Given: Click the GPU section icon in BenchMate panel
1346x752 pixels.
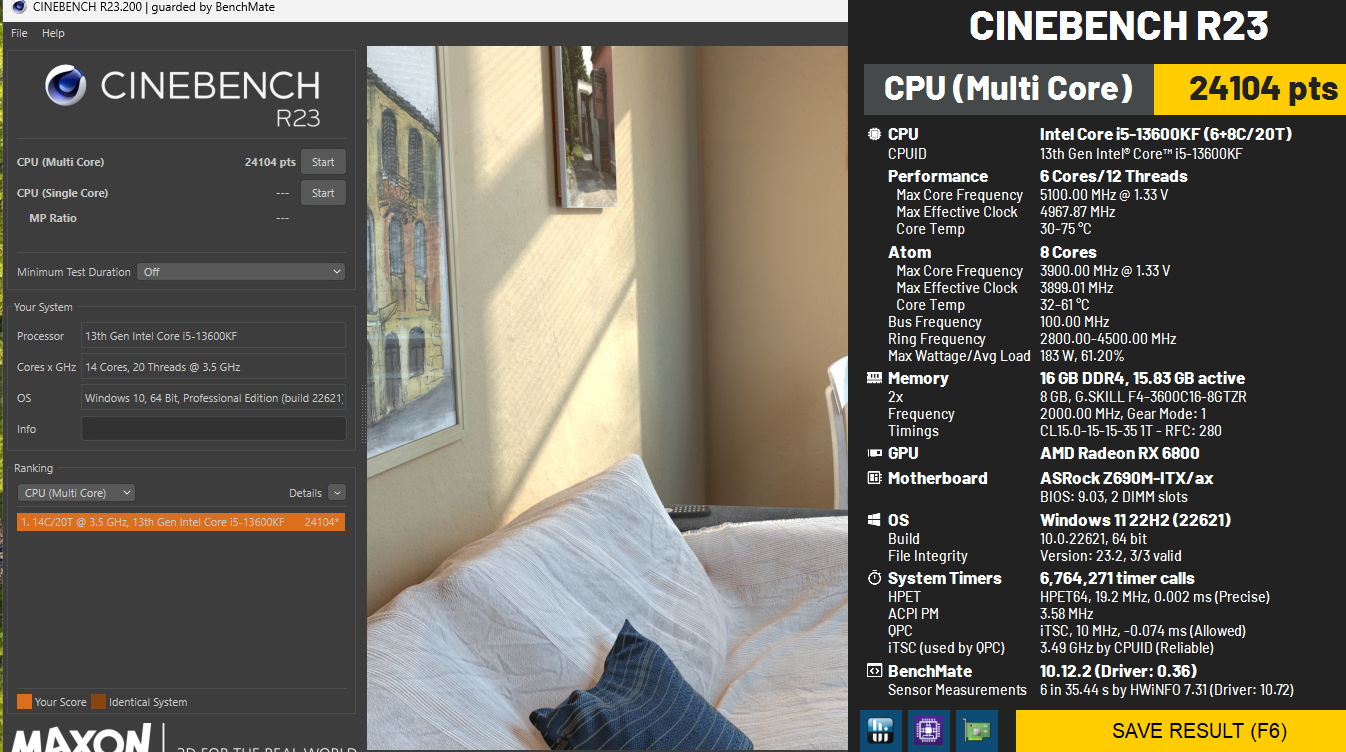Looking at the screenshot, I should tap(875, 453).
